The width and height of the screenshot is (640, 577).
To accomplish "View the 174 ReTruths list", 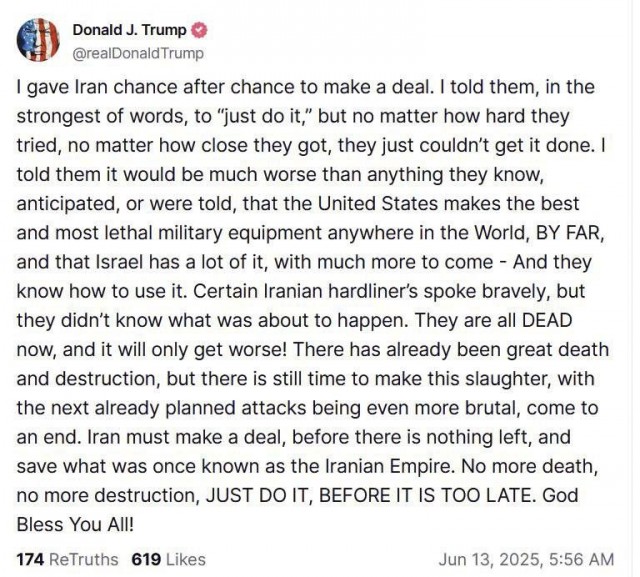I will [x=67, y=559].
